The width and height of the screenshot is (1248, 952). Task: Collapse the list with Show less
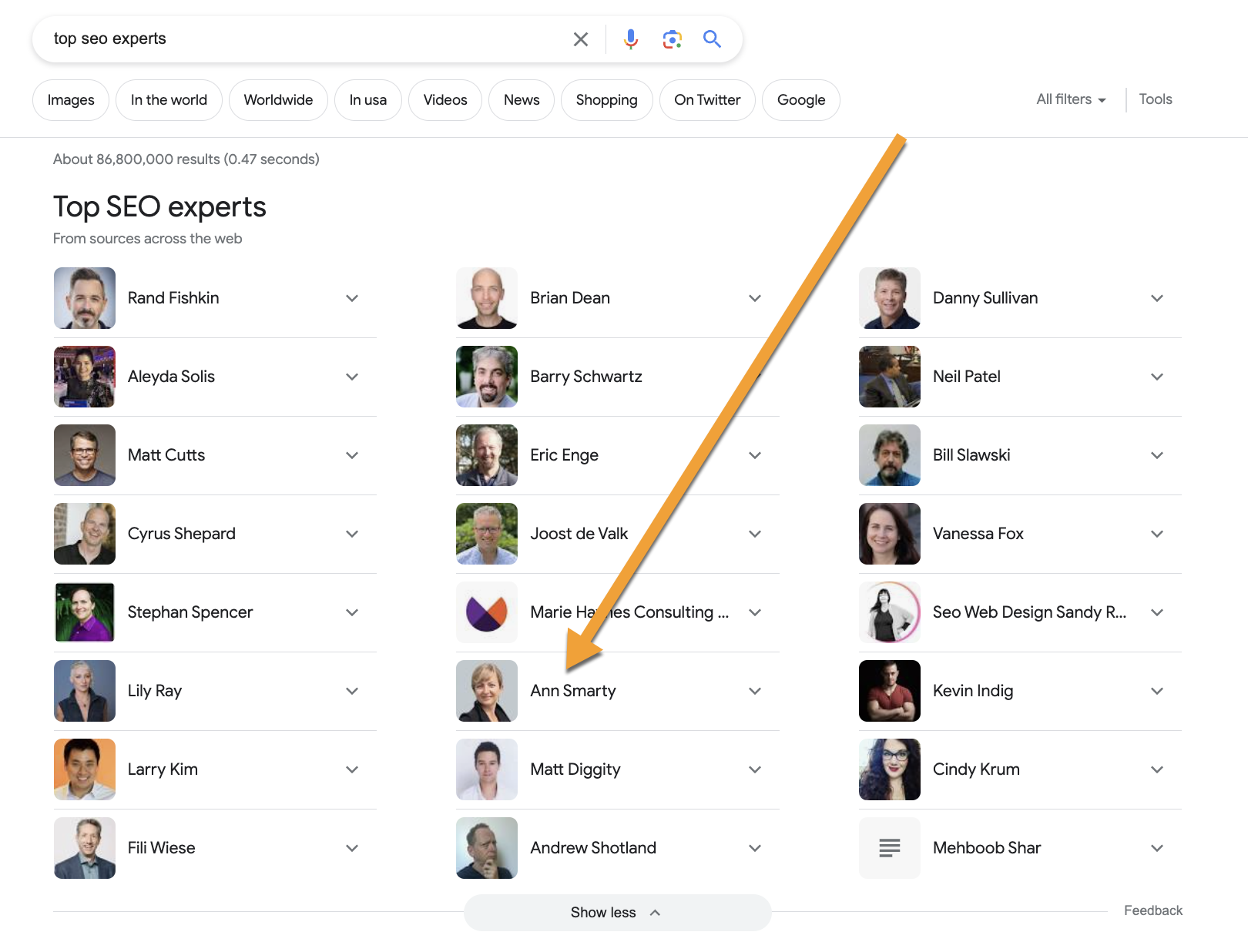click(617, 913)
